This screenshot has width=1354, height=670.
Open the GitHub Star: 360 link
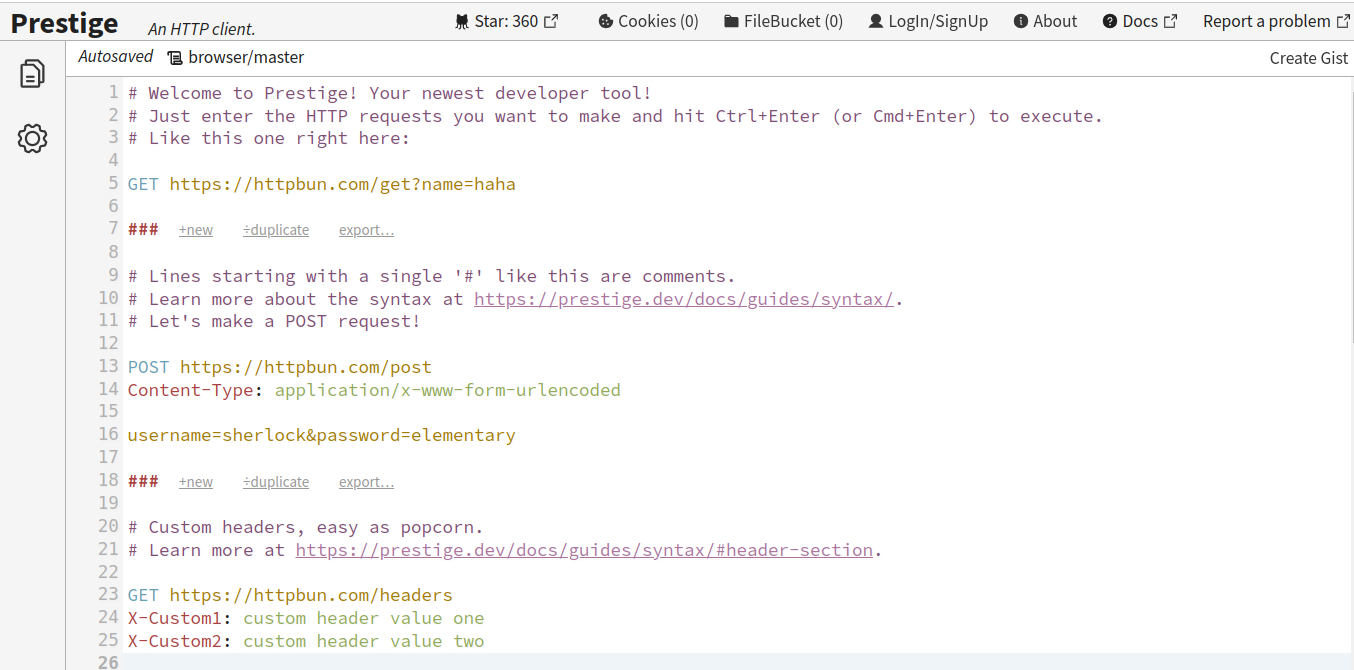pyautogui.click(x=506, y=21)
